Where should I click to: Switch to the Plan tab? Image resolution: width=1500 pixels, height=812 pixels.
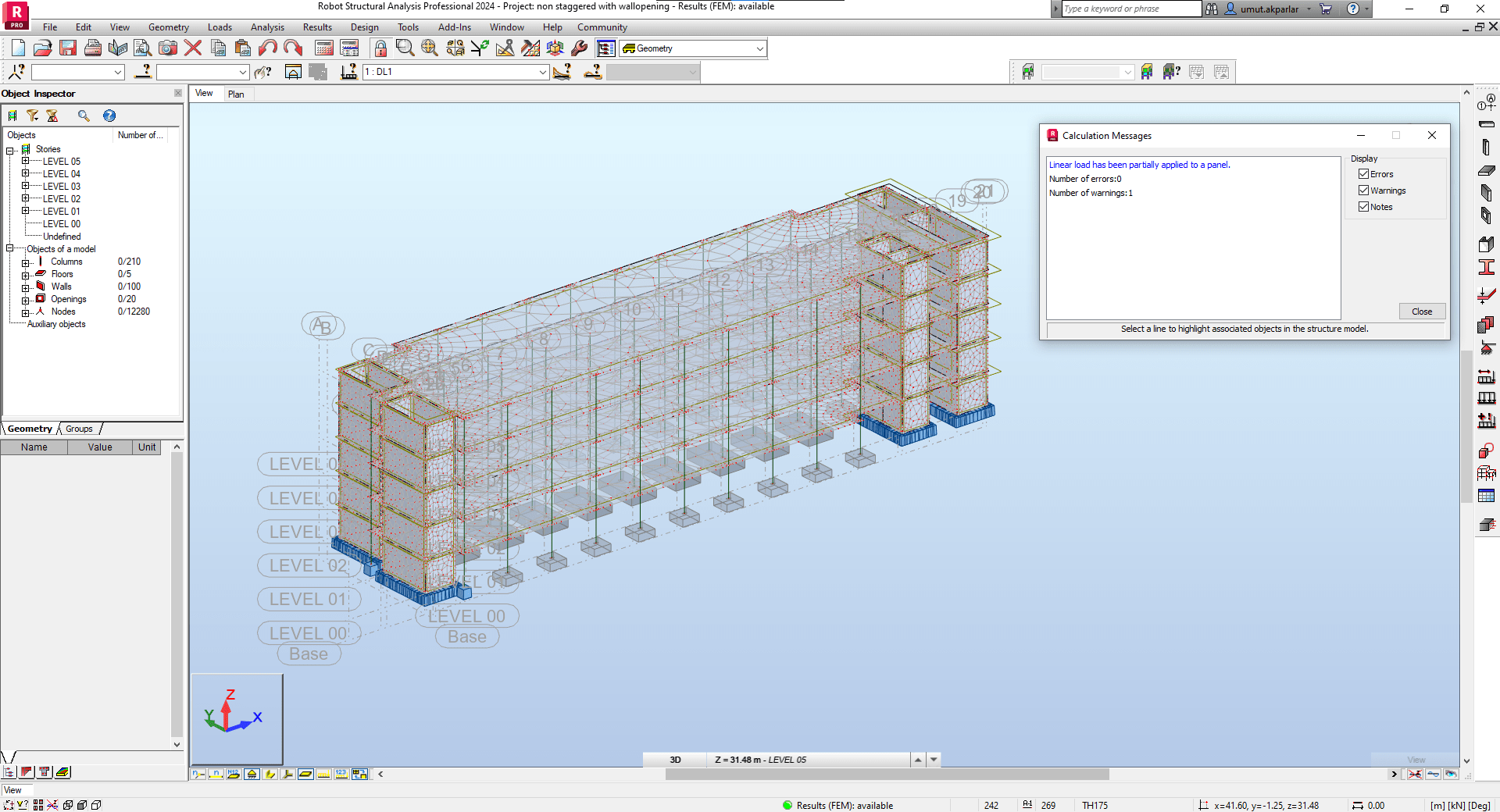pos(236,94)
